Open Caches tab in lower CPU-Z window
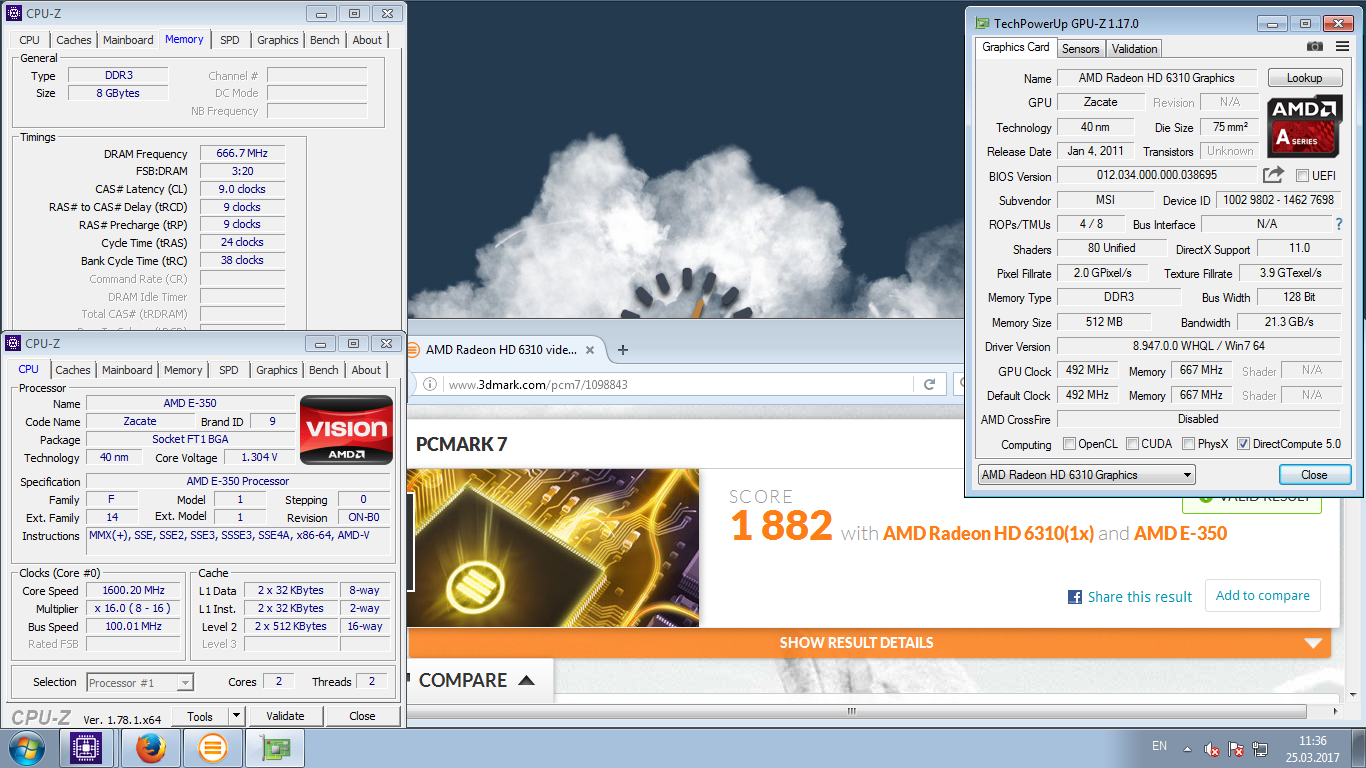Screen dimensions: 1366x768 tap(73, 370)
